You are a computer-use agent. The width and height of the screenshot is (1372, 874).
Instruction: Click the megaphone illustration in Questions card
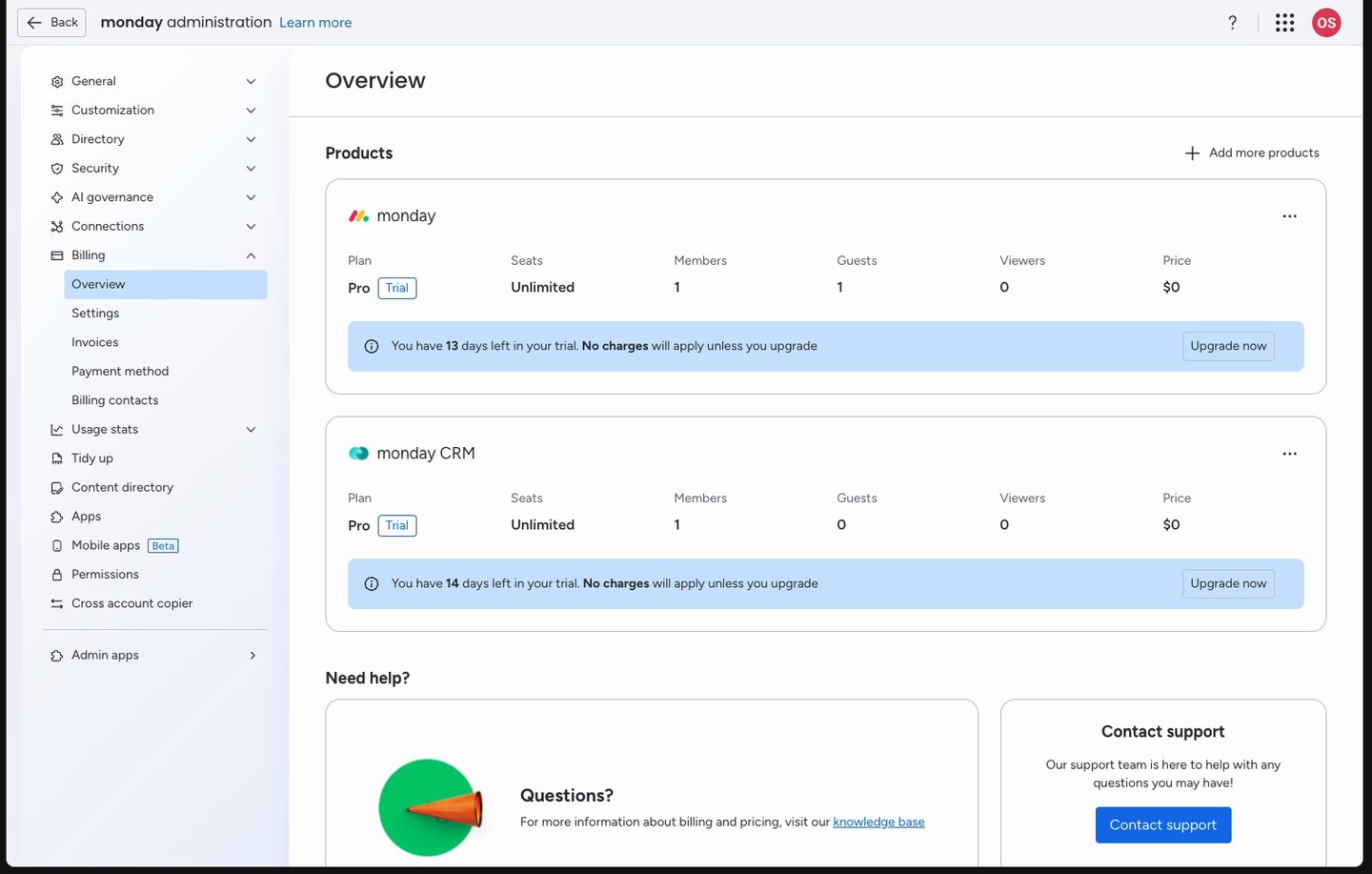click(431, 808)
